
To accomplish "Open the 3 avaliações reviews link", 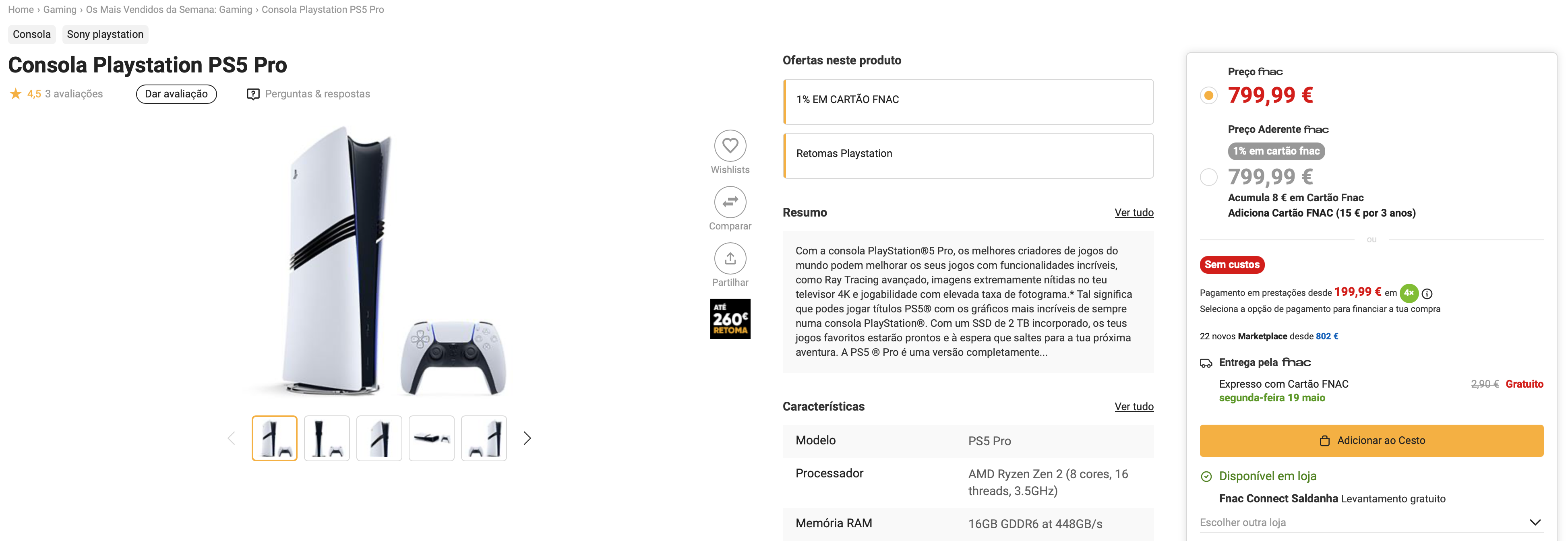I will [x=74, y=94].
